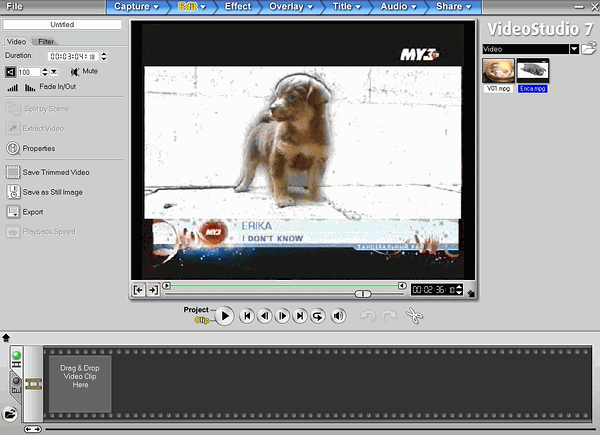The width and height of the screenshot is (600, 435).
Task: Click the load video folder icon in library
Action: pyautogui.click(x=589, y=49)
